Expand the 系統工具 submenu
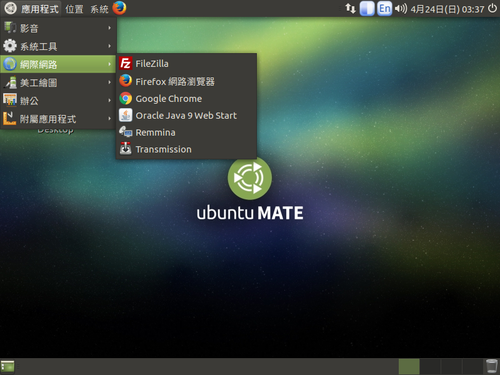The width and height of the screenshot is (500, 375). (58, 46)
